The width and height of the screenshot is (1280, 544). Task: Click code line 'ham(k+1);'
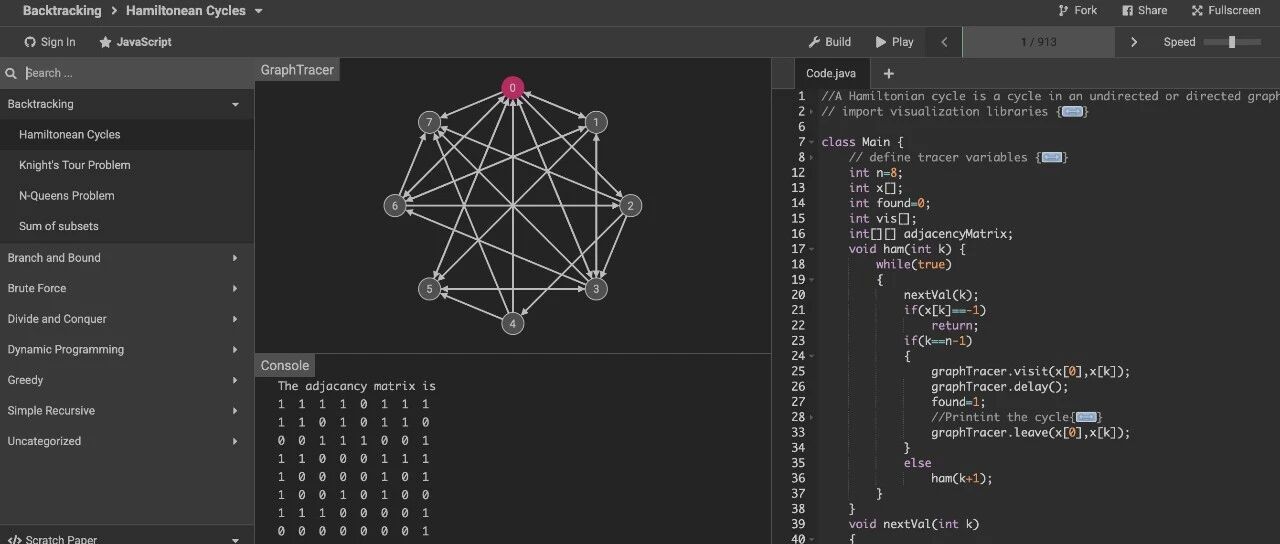962,478
